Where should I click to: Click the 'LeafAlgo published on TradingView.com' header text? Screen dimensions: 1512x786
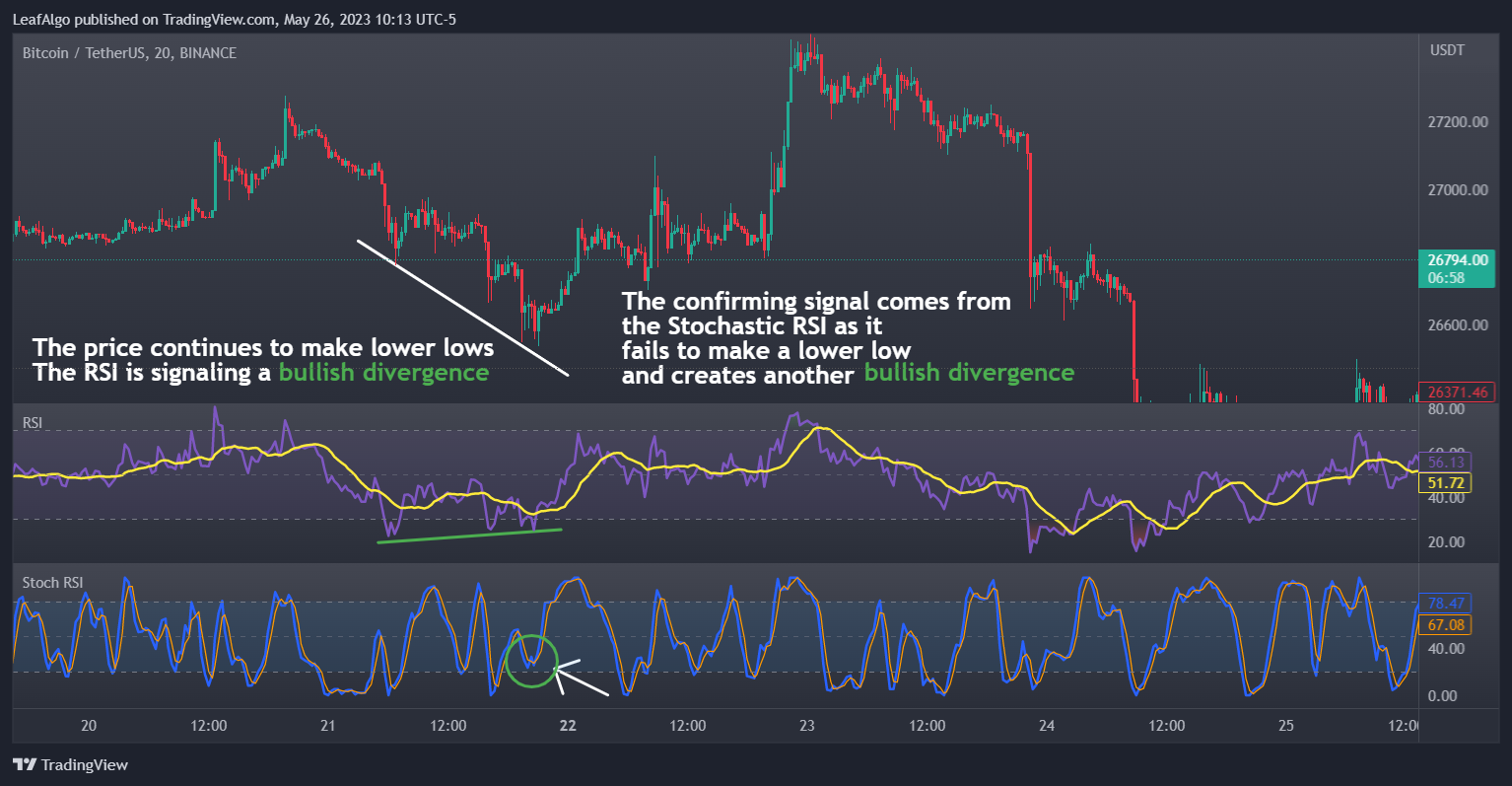pyautogui.click(x=144, y=19)
